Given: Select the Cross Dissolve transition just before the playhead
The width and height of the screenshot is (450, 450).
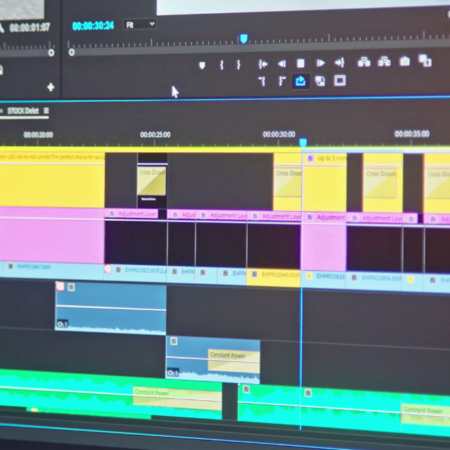Looking at the screenshot, I should click(x=288, y=183).
